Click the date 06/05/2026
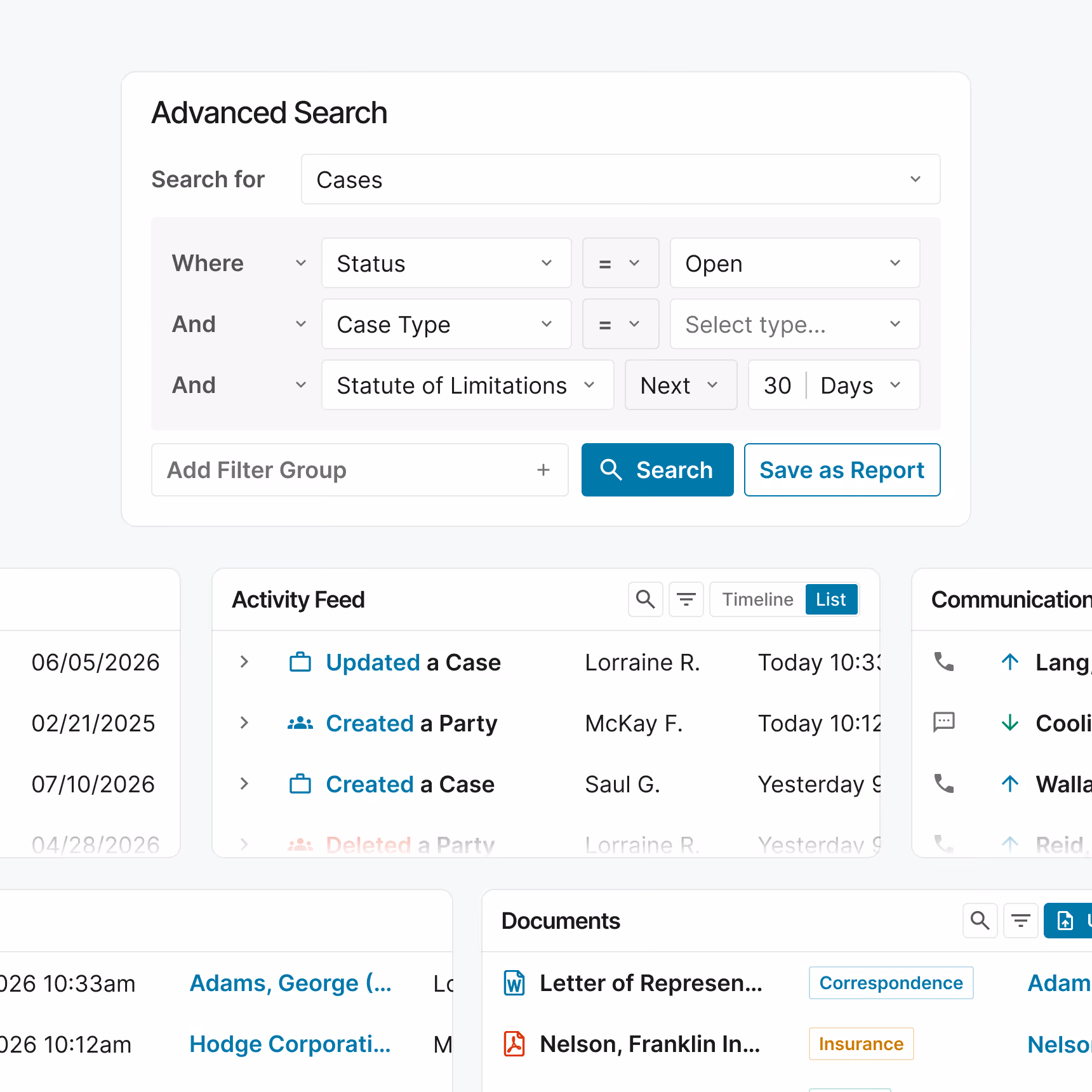Image resolution: width=1092 pixels, height=1092 pixels. click(x=95, y=662)
